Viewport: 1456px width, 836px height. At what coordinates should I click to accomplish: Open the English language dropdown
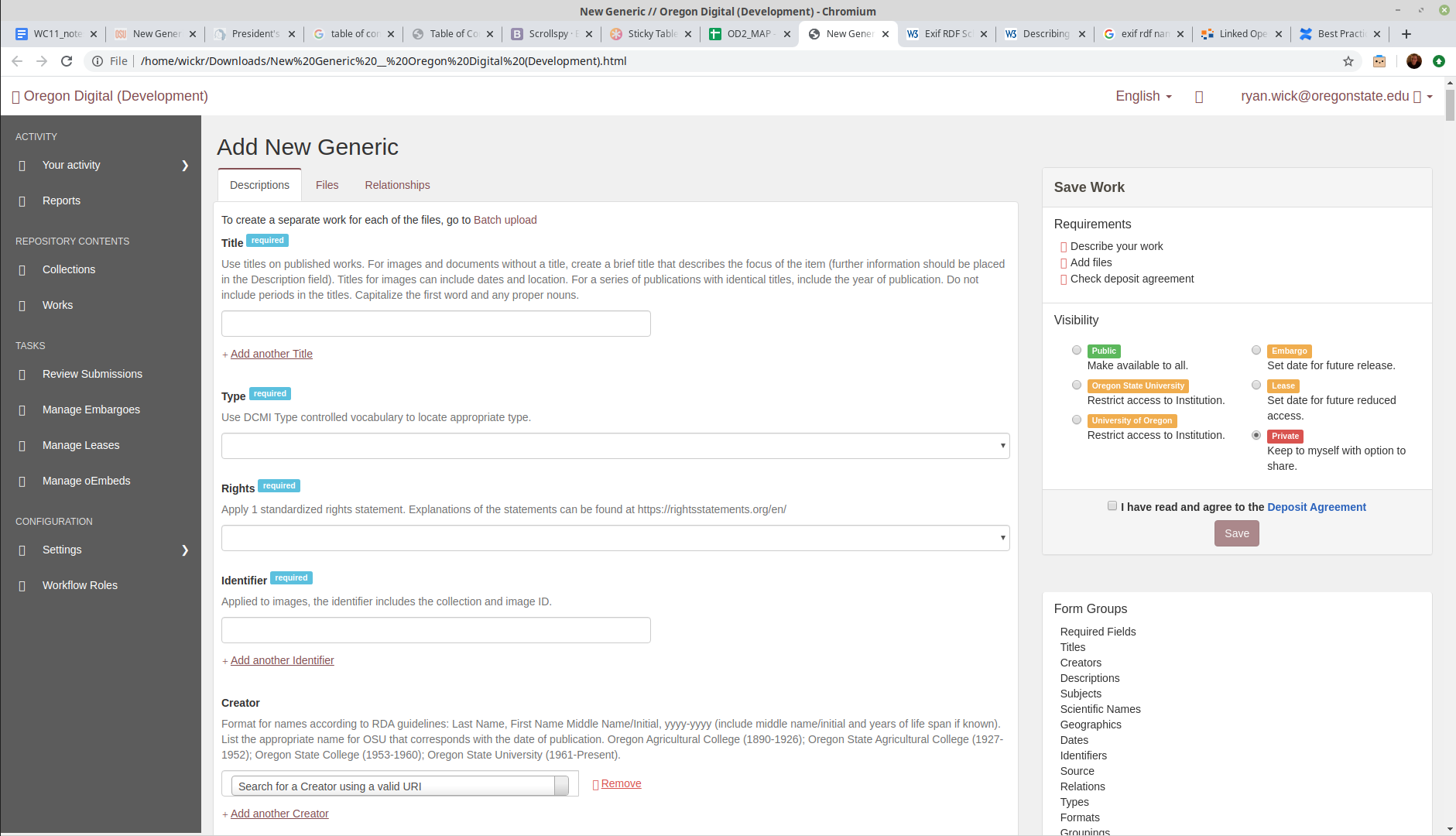tap(1143, 96)
